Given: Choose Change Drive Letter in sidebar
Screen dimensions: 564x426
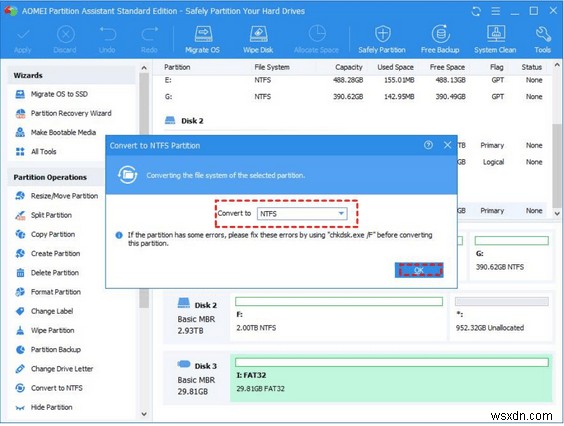Looking at the screenshot, I should (x=54, y=369).
